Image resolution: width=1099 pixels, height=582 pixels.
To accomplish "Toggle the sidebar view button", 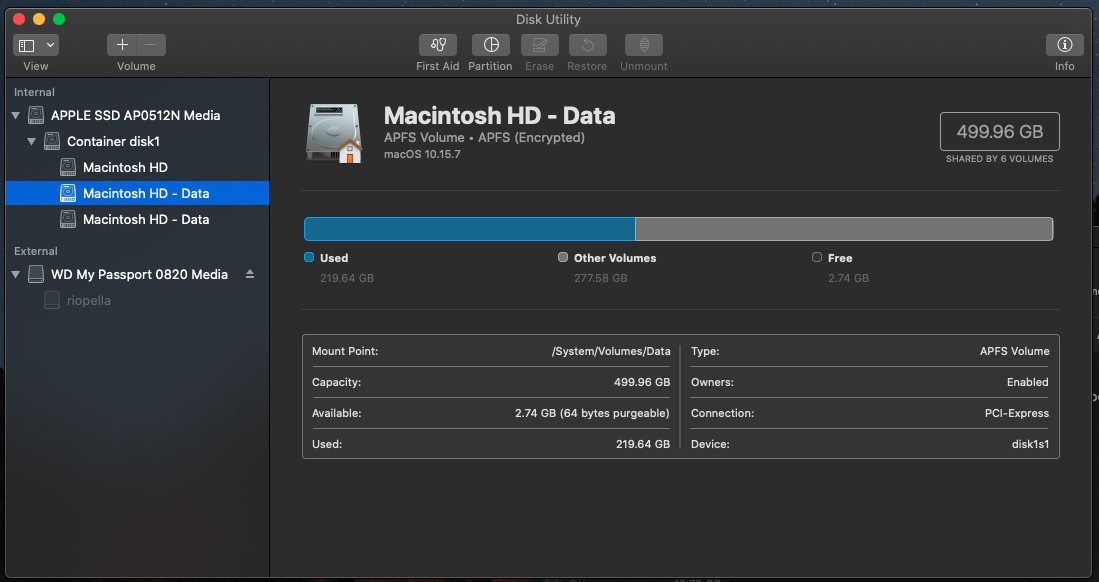I will pyautogui.click(x=27, y=46).
